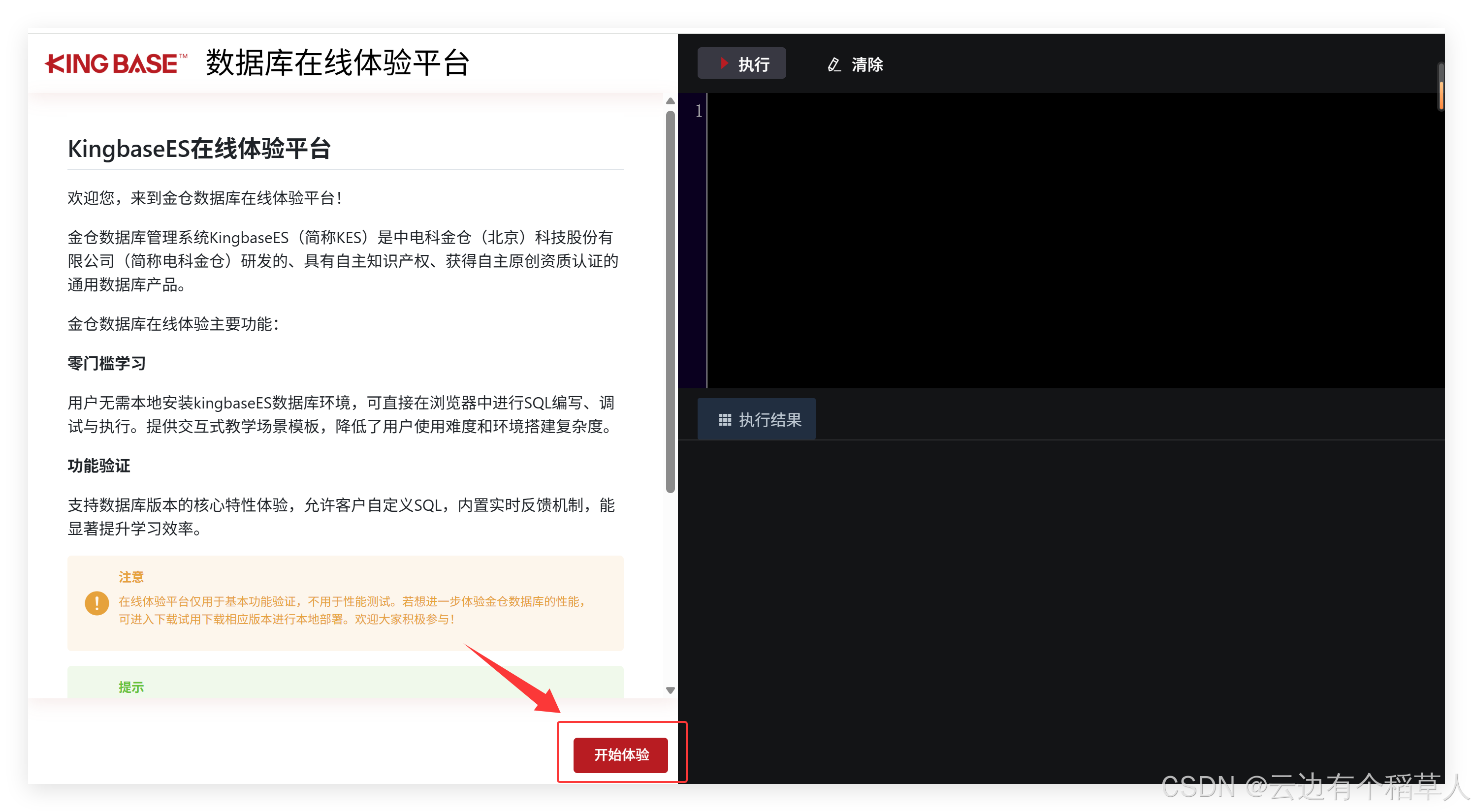This screenshot has height=812, width=1473.
Task: Click the grid icon beside 执行结果
Action: [x=725, y=419]
